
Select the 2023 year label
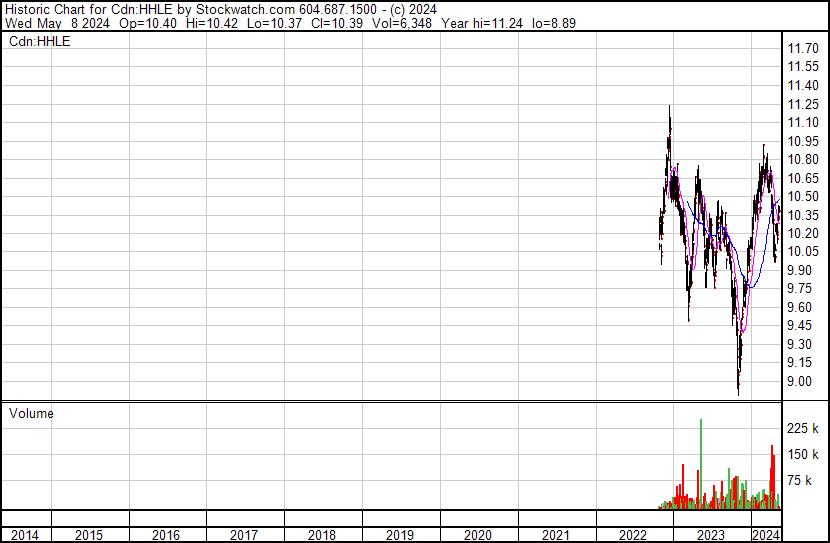tap(711, 535)
